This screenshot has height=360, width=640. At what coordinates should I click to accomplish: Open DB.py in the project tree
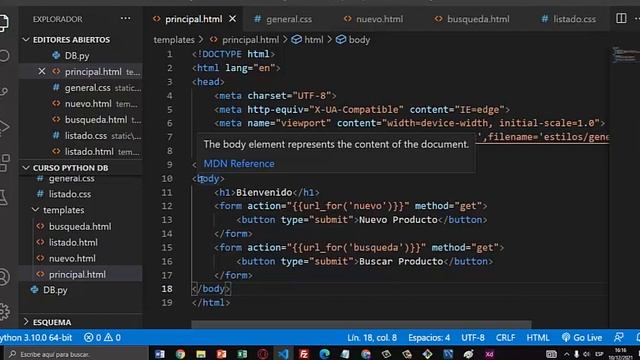(81, 290)
